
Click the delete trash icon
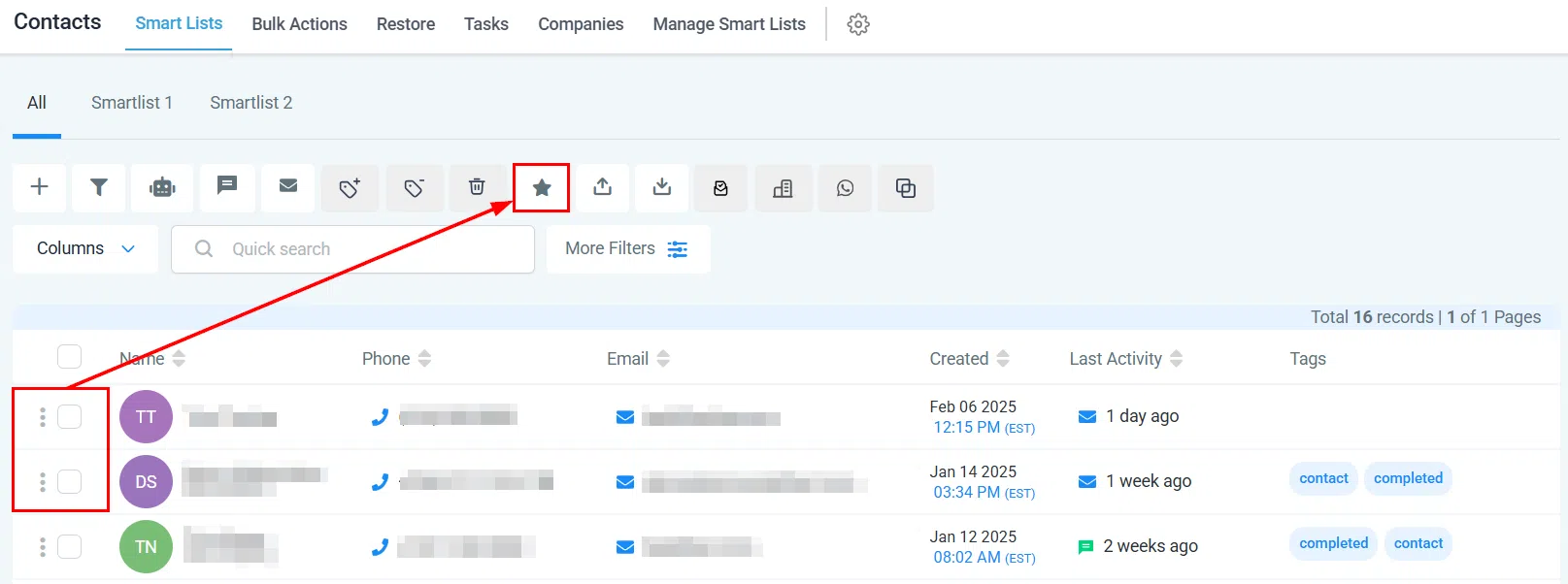(x=477, y=187)
